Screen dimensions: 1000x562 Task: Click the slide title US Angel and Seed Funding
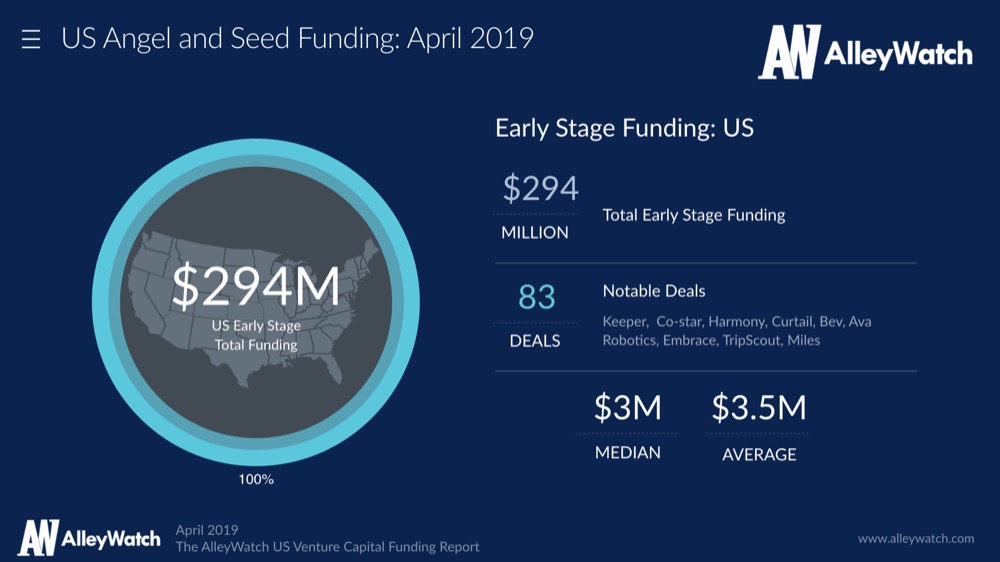pyautogui.click(x=297, y=39)
